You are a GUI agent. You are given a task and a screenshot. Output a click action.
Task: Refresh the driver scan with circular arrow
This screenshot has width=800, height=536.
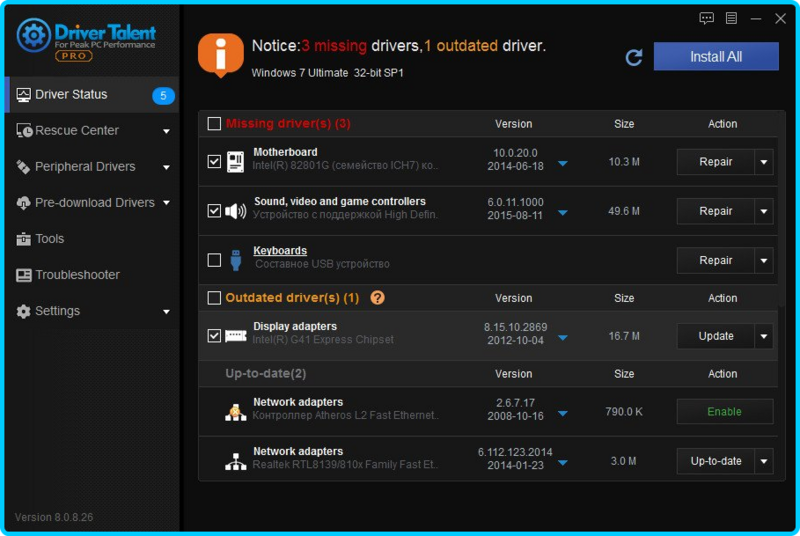(x=634, y=57)
